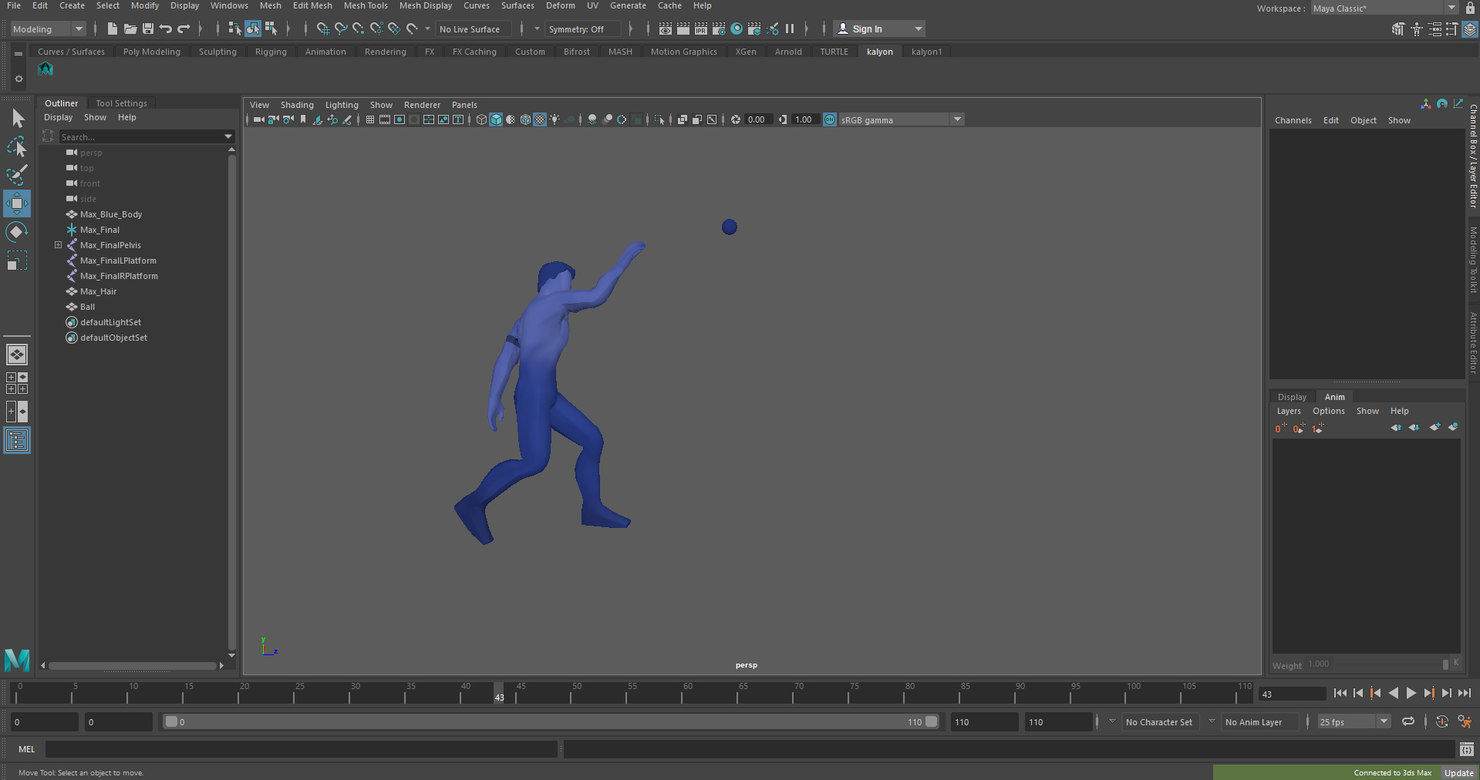
Task: Play the animation forwards
Action: 1411,693
